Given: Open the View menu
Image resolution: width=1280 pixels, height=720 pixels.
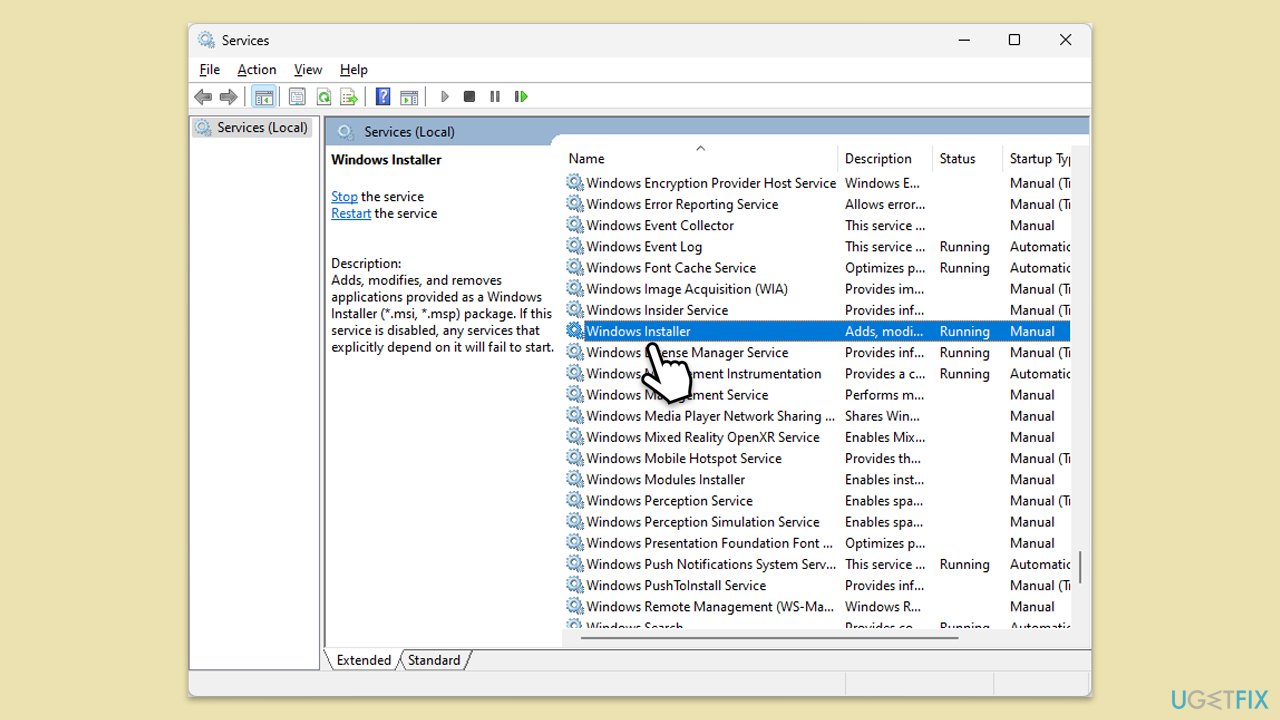Looking at the screenshot, I should coord(308,69).
